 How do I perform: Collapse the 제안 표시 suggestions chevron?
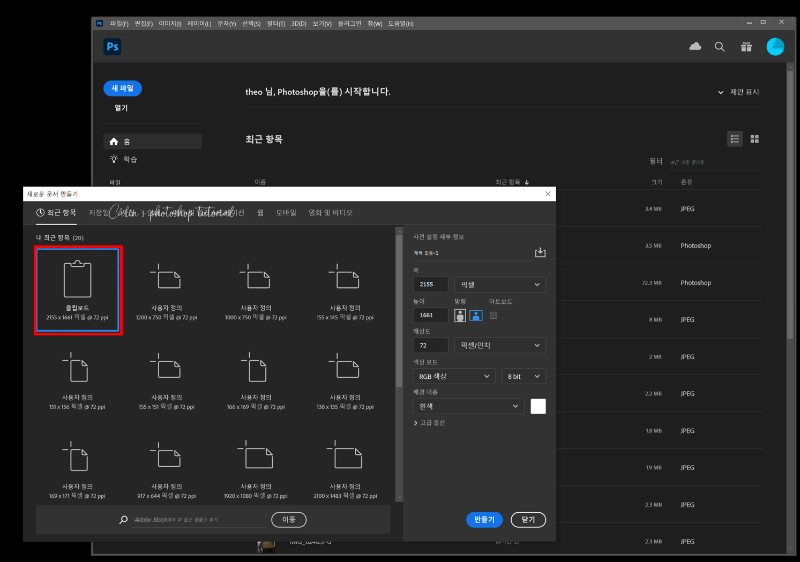tap(720, 92)
